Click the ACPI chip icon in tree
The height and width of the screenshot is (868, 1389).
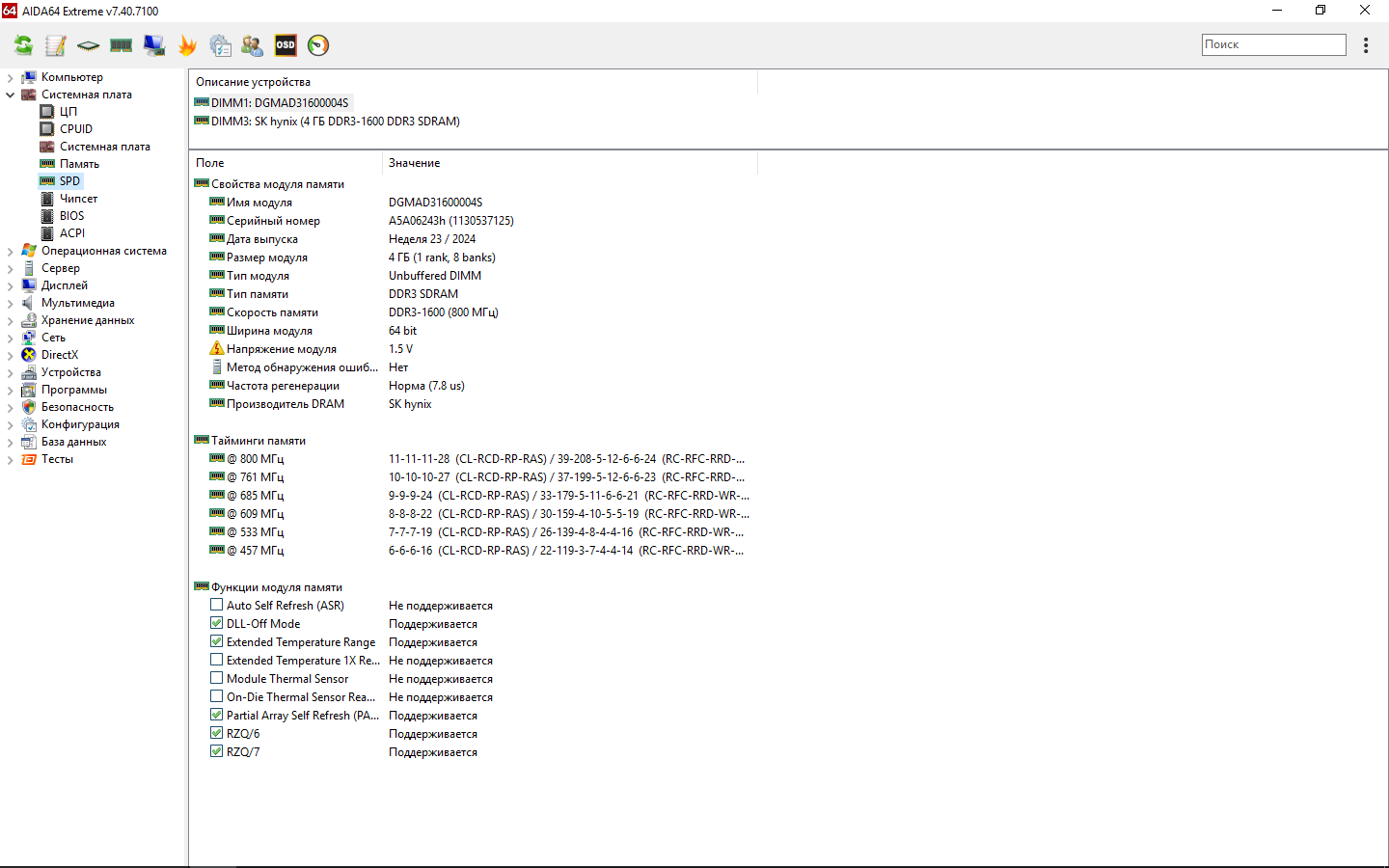[47, 233]
